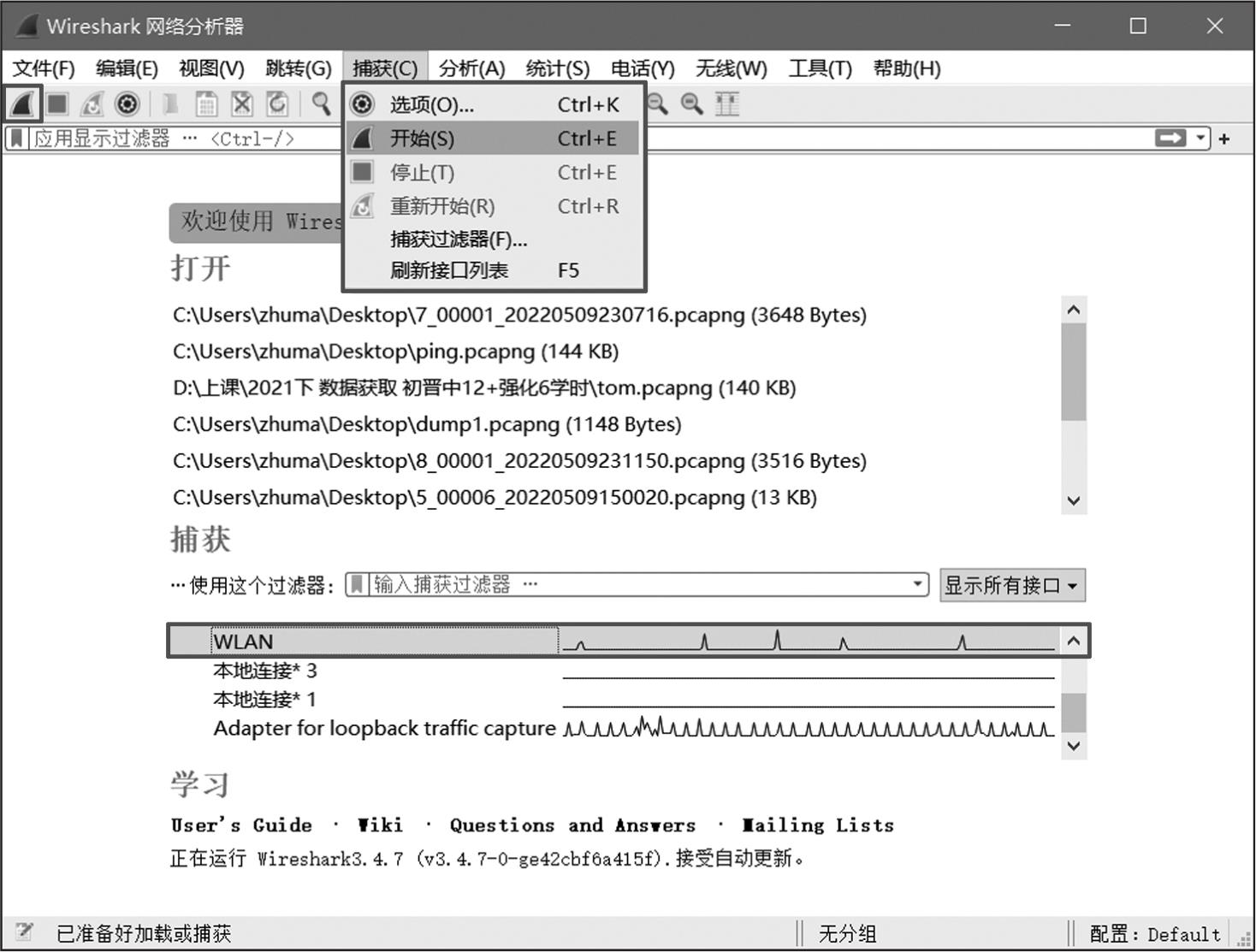This screenshot has height=952, width=1256.
Task: Click the restart capture toolbar icon
Action: 92,104
